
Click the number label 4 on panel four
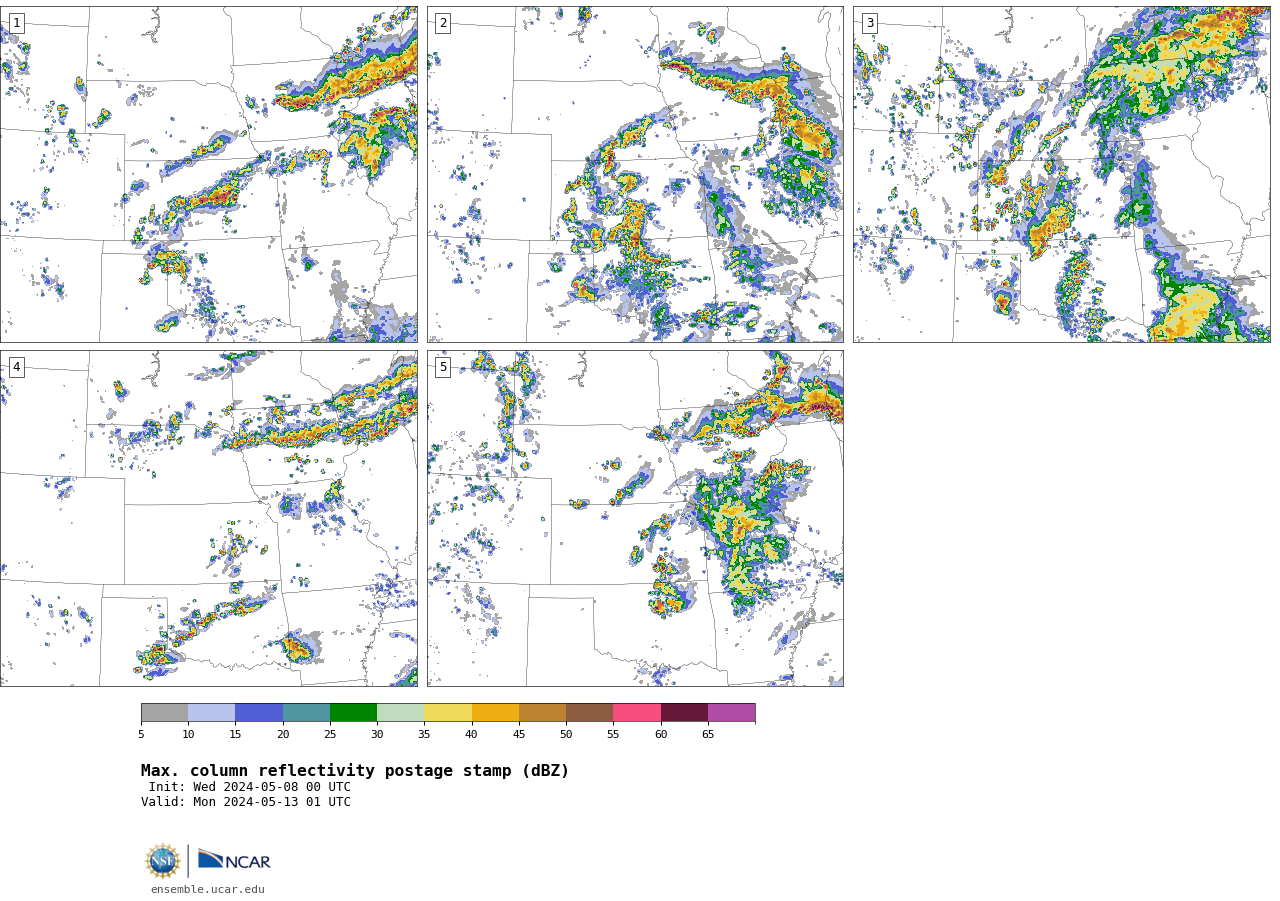(16, 367)
